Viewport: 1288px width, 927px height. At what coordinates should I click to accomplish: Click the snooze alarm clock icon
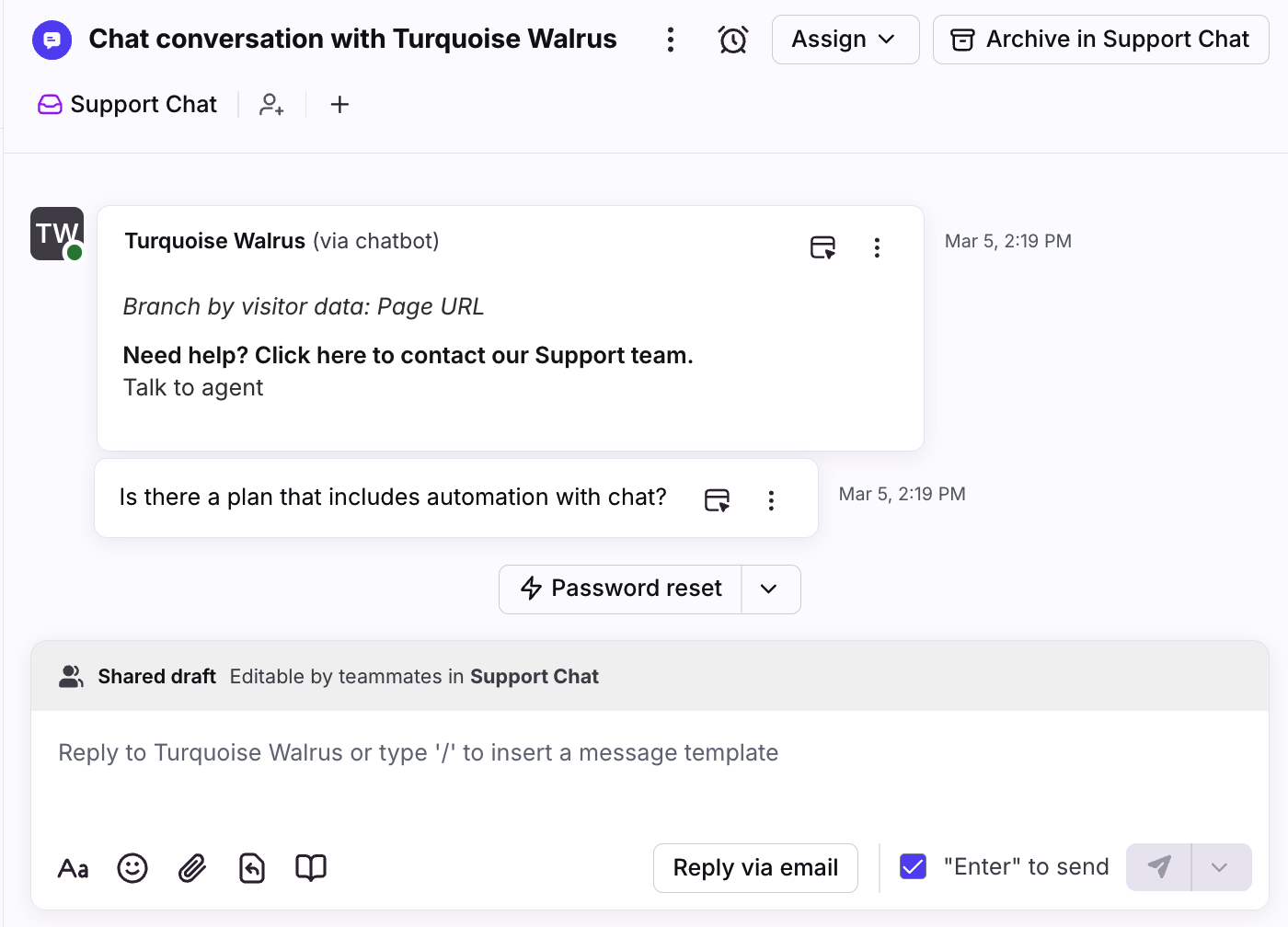pyautogui.click(x=732, y=40)
